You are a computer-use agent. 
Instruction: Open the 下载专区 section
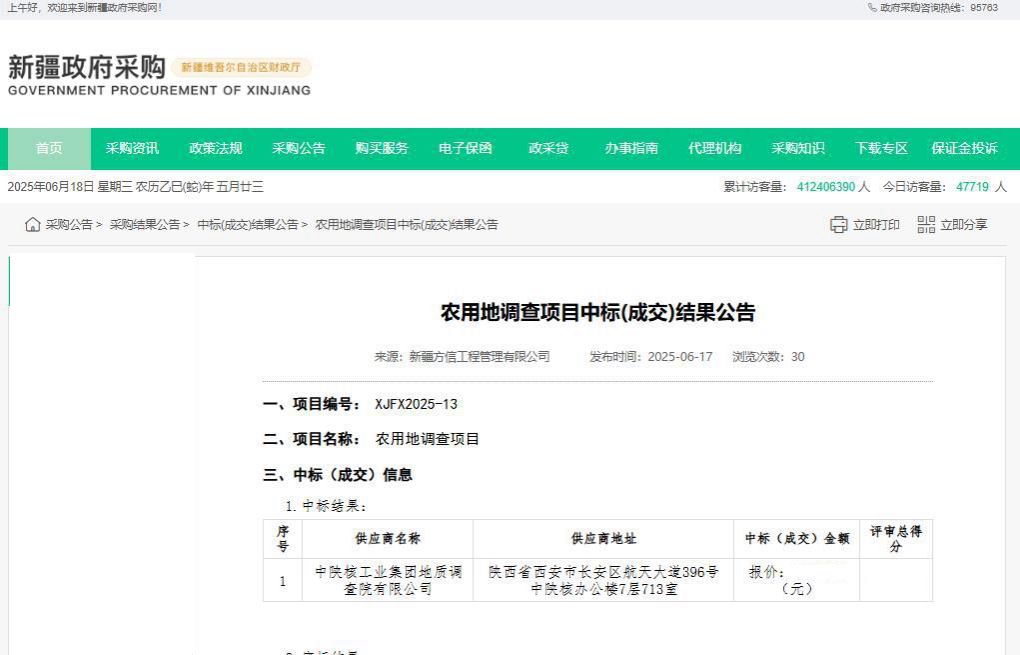click(881, 149)
